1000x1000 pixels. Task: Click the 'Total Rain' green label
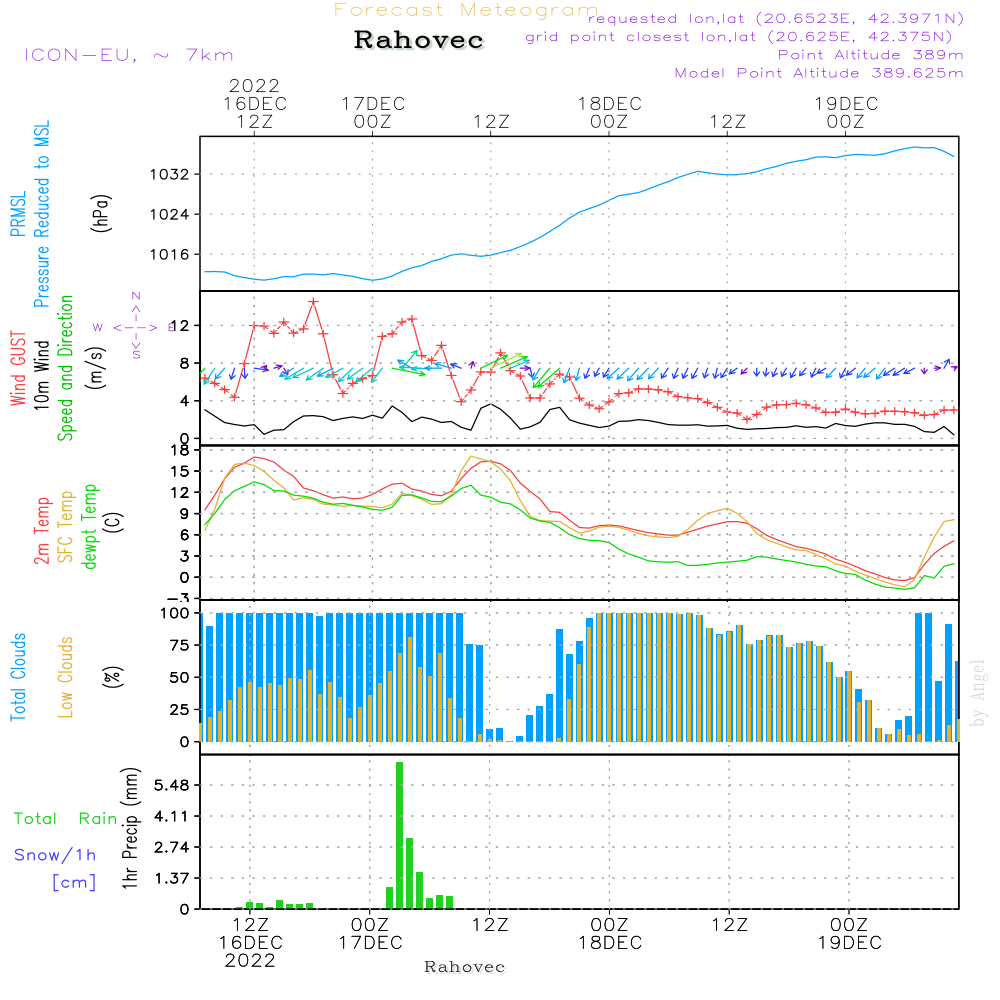[66, 818]
